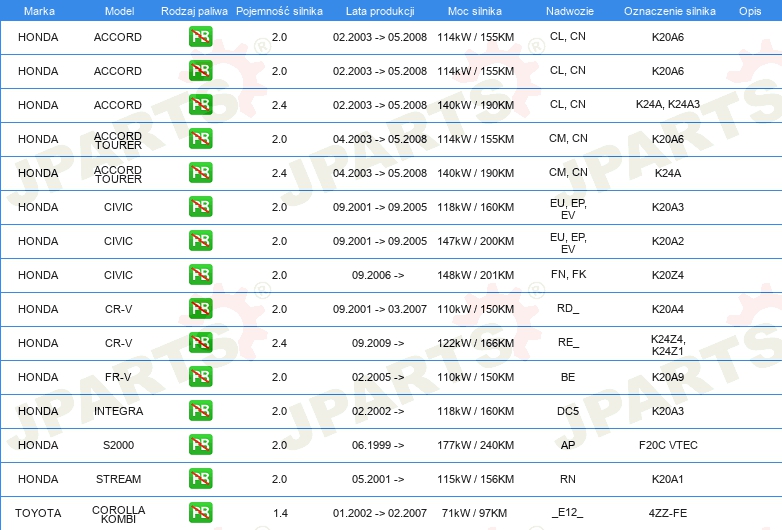Click the fuel icon in the Civic 147kW row
782x530 pixels.
[200, 240]
